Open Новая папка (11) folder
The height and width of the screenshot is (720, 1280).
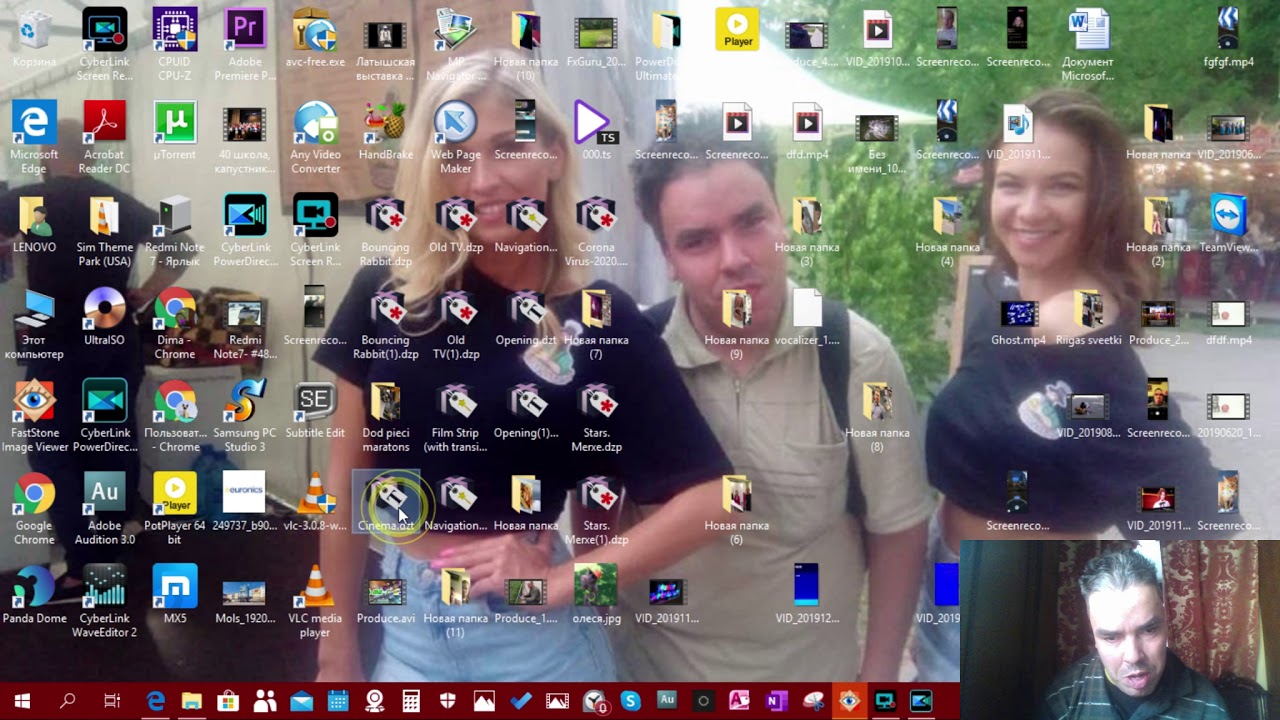(x=456, y=600)
